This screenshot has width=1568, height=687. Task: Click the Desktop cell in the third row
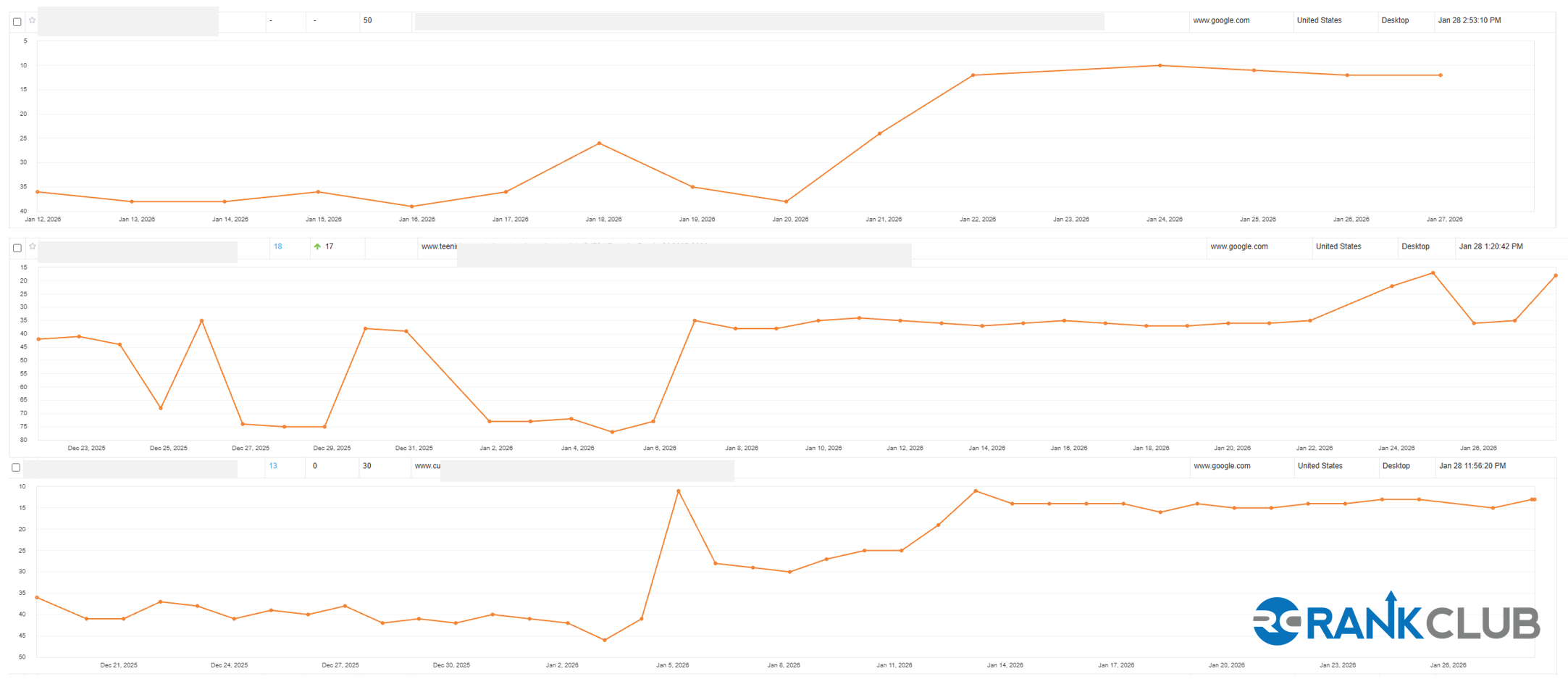coord(1396,466)
